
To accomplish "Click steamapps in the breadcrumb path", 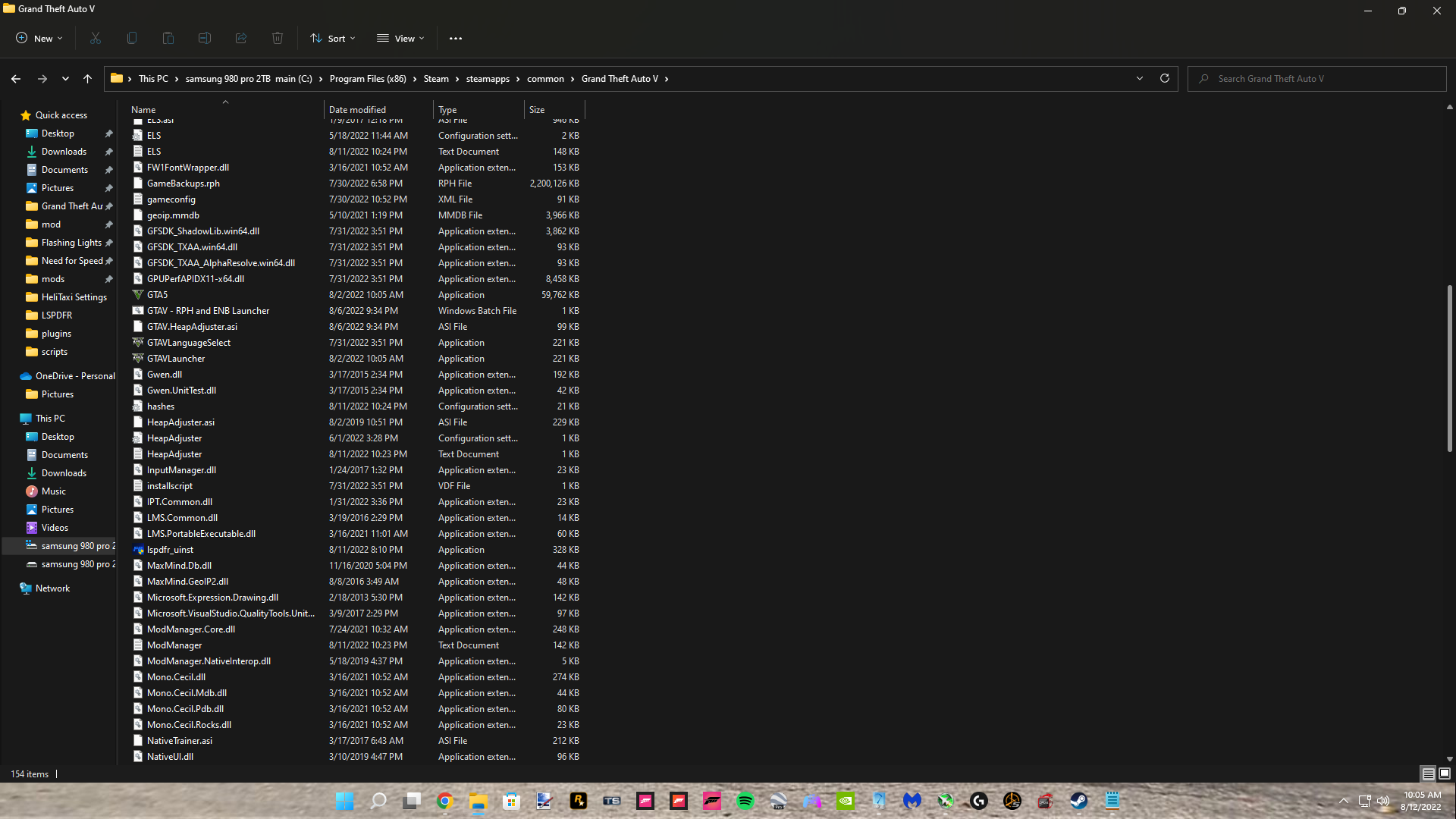I will [488, 79].
